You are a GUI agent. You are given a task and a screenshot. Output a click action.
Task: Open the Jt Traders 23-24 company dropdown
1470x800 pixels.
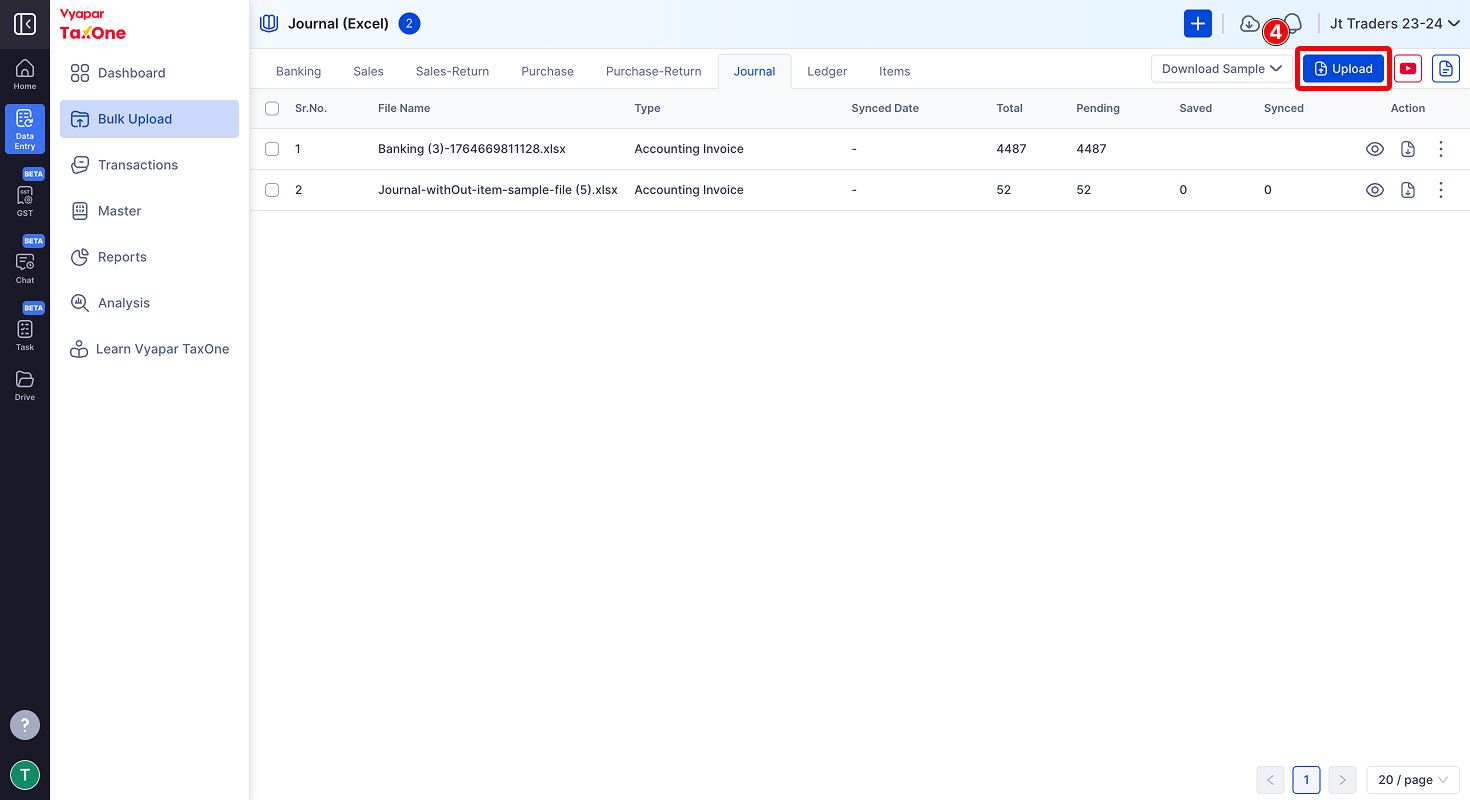coord(1395,24)
